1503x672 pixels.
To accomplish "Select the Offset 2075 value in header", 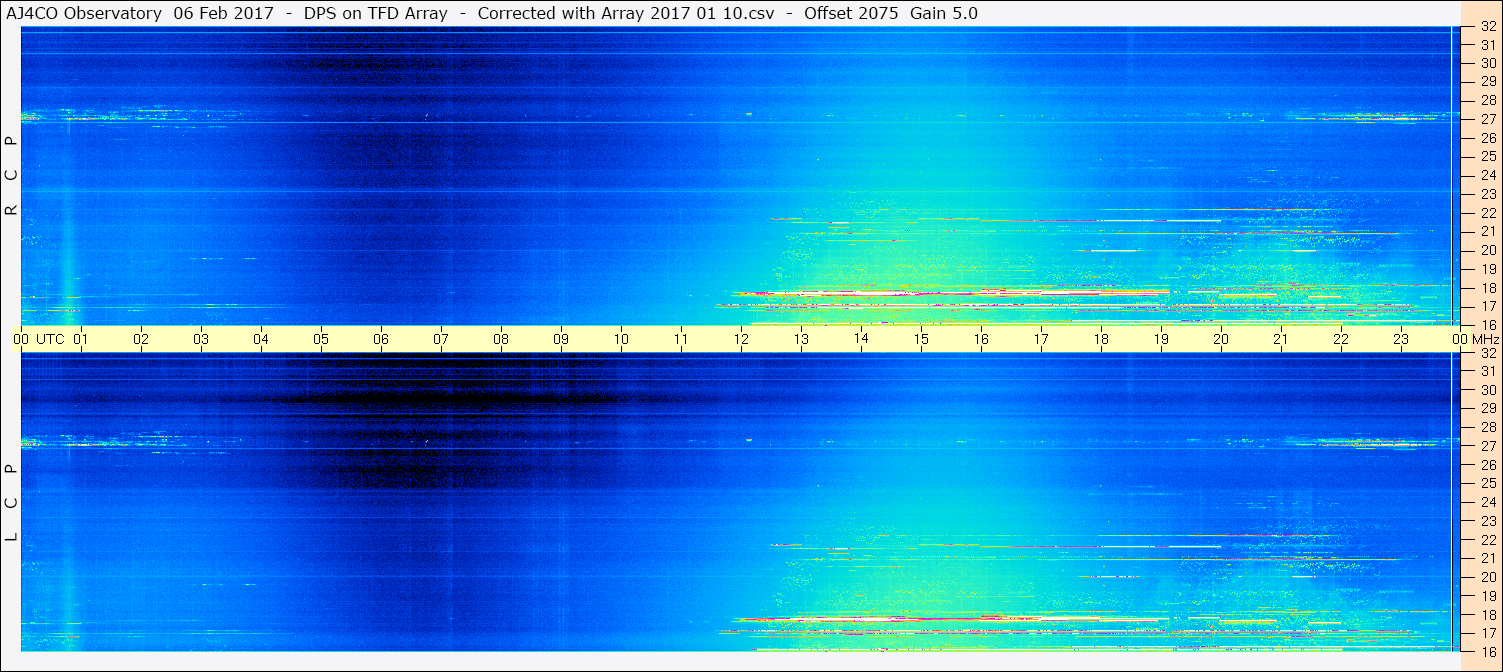I will click(x=850, y=13).
